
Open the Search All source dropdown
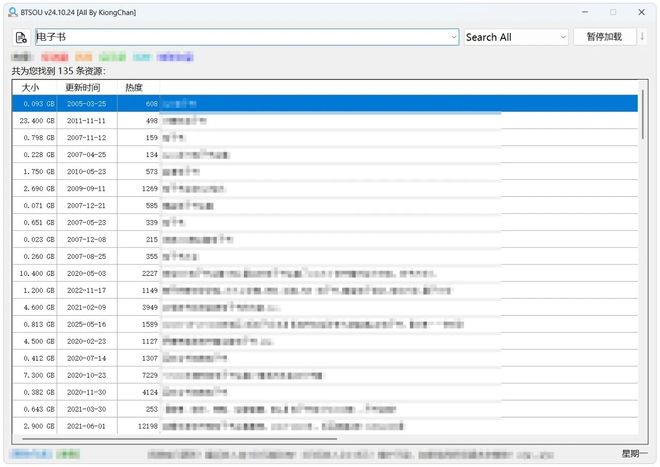click(x=515, y=37)
